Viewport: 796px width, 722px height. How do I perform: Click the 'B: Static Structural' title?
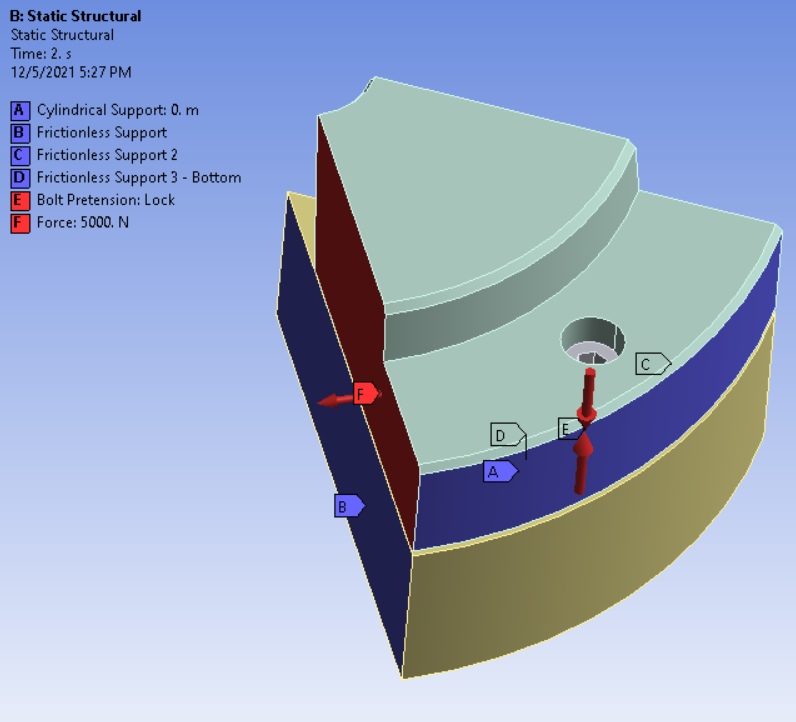76,16
